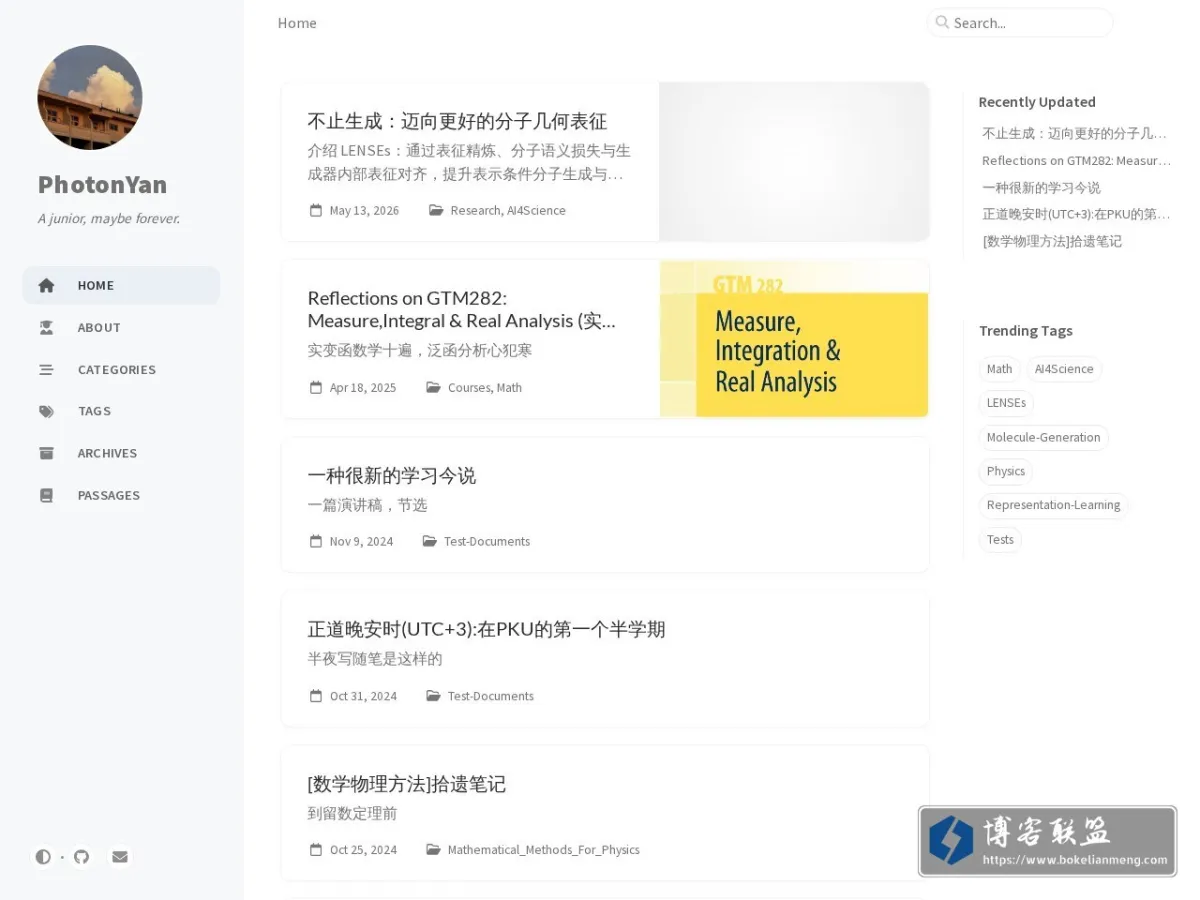Click the Tags icon in the sidebar
Screen dimensions: 1200x900
[46, 411]
